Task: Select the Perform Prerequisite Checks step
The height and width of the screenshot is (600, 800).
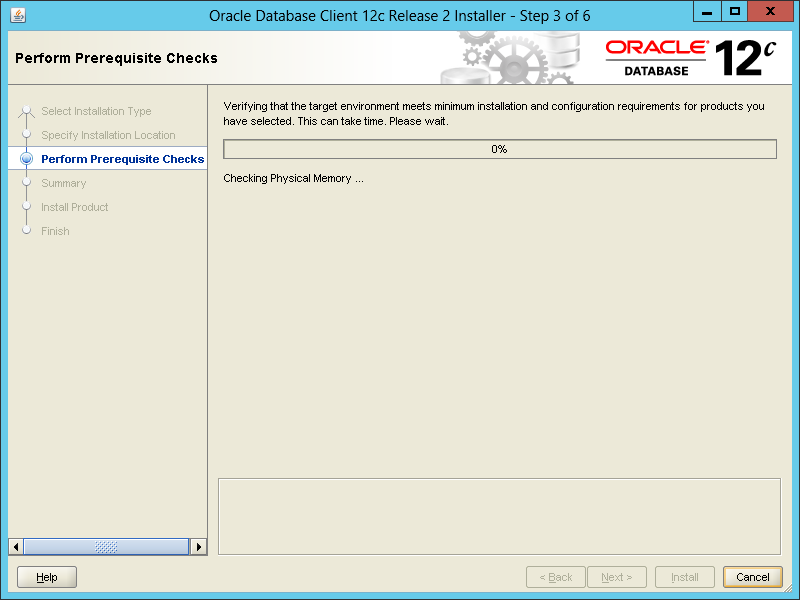Action: click(122, 159)
